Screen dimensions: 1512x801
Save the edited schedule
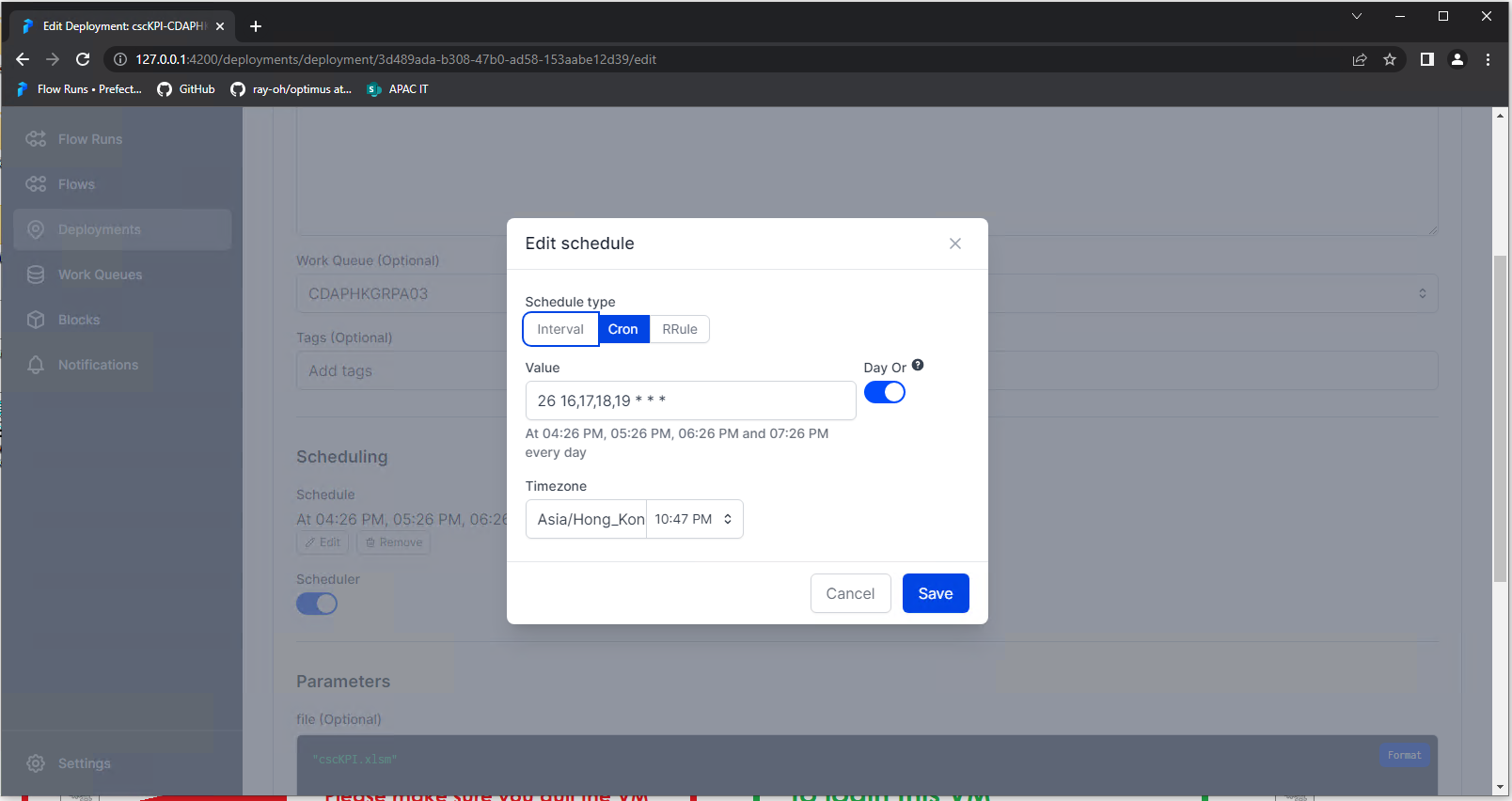click(x=936, y=593)
